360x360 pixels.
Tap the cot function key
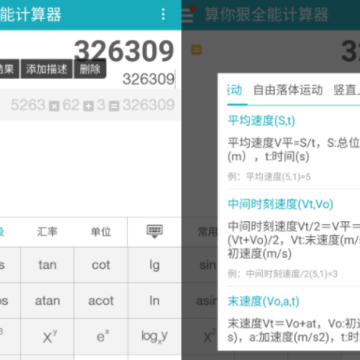tap(101, 265)
